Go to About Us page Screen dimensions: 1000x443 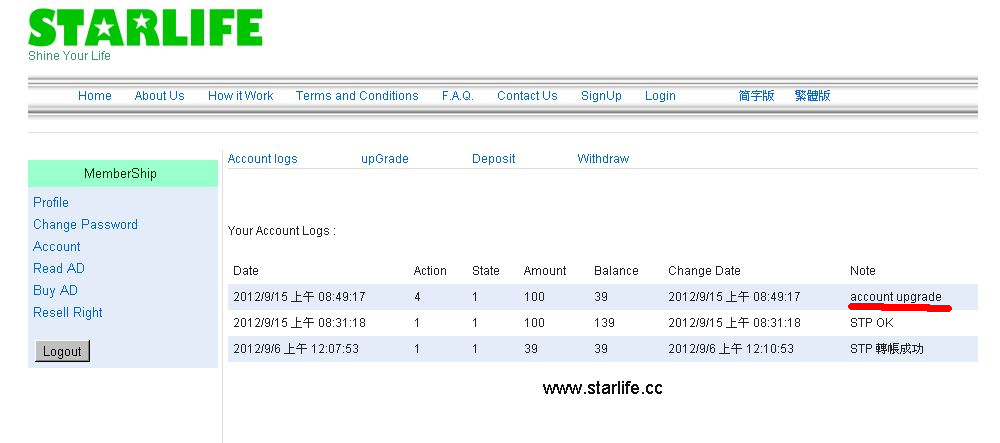(160, 96)
